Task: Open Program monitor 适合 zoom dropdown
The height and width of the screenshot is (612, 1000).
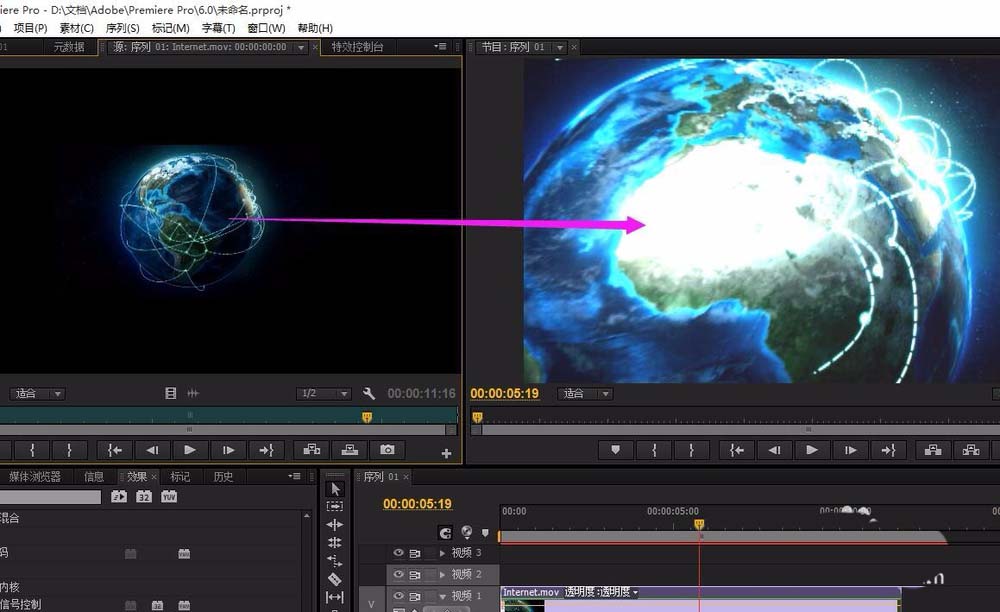Action: (x=584, y=394)
